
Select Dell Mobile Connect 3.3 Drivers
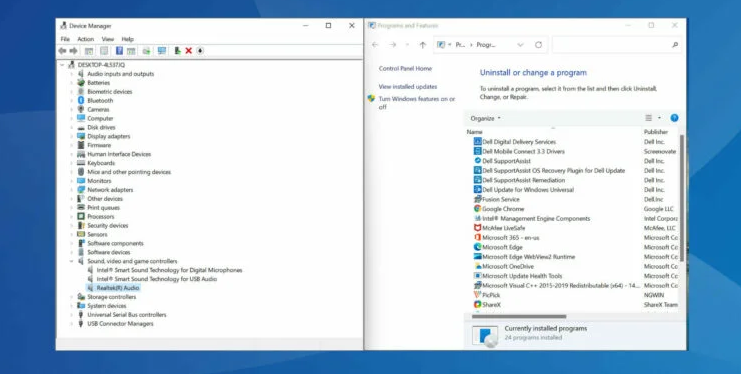pos(523,151)
